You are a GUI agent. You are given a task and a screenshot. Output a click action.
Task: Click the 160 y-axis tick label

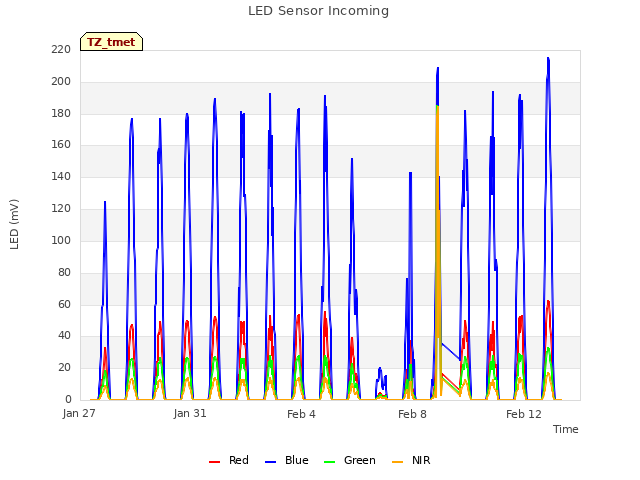point(61,144)
